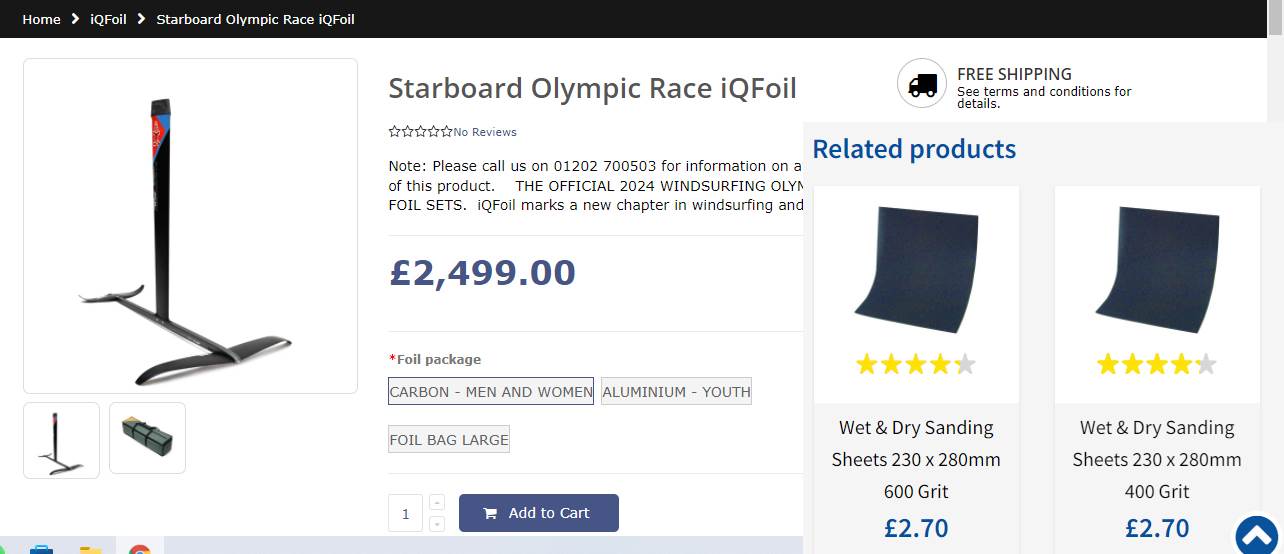
Task: Click the free shipping truck icon
Action: pyautogui.click(x=921, y=84)
